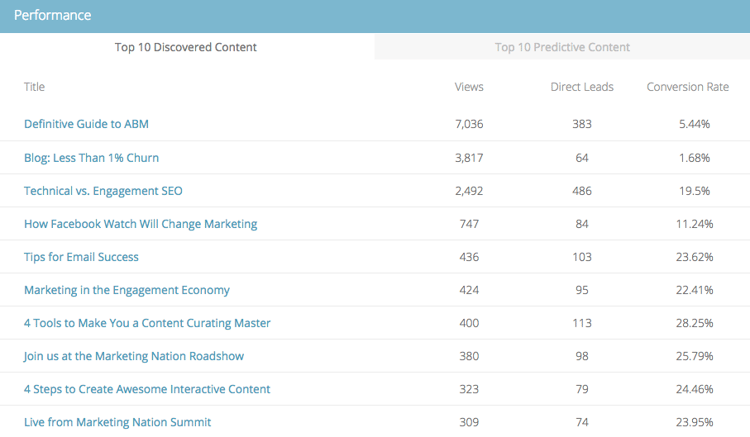Click the 486 direct leads value
The width and height of the screenshot is (750, 437).
(x=582, y=191)
